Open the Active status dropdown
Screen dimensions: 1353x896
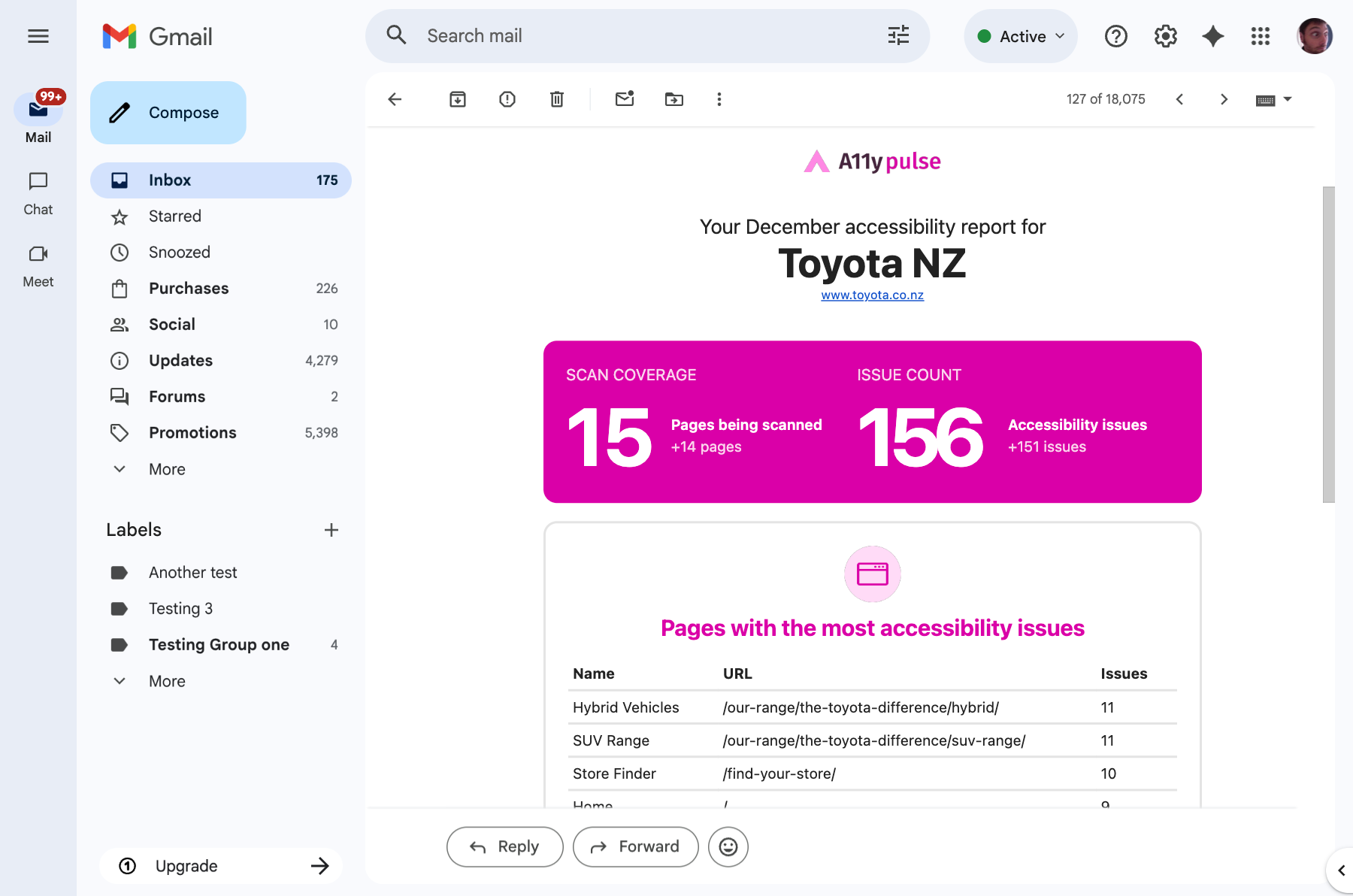click(1021, 36)
